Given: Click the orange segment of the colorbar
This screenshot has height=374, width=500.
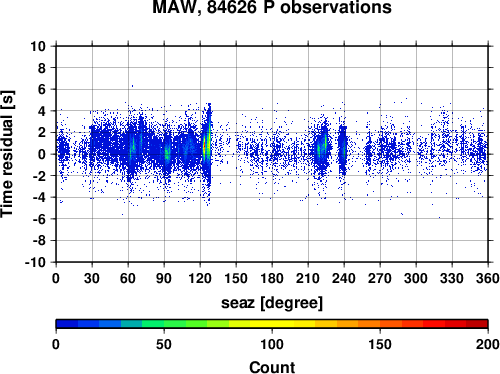Looking at the screenshot, I should click(369, 324).
